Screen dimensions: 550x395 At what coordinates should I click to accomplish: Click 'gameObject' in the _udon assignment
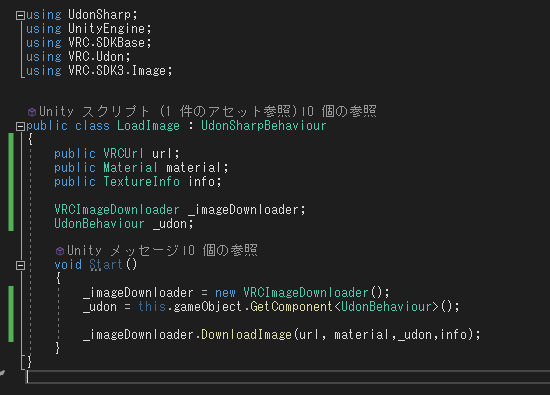207,307
